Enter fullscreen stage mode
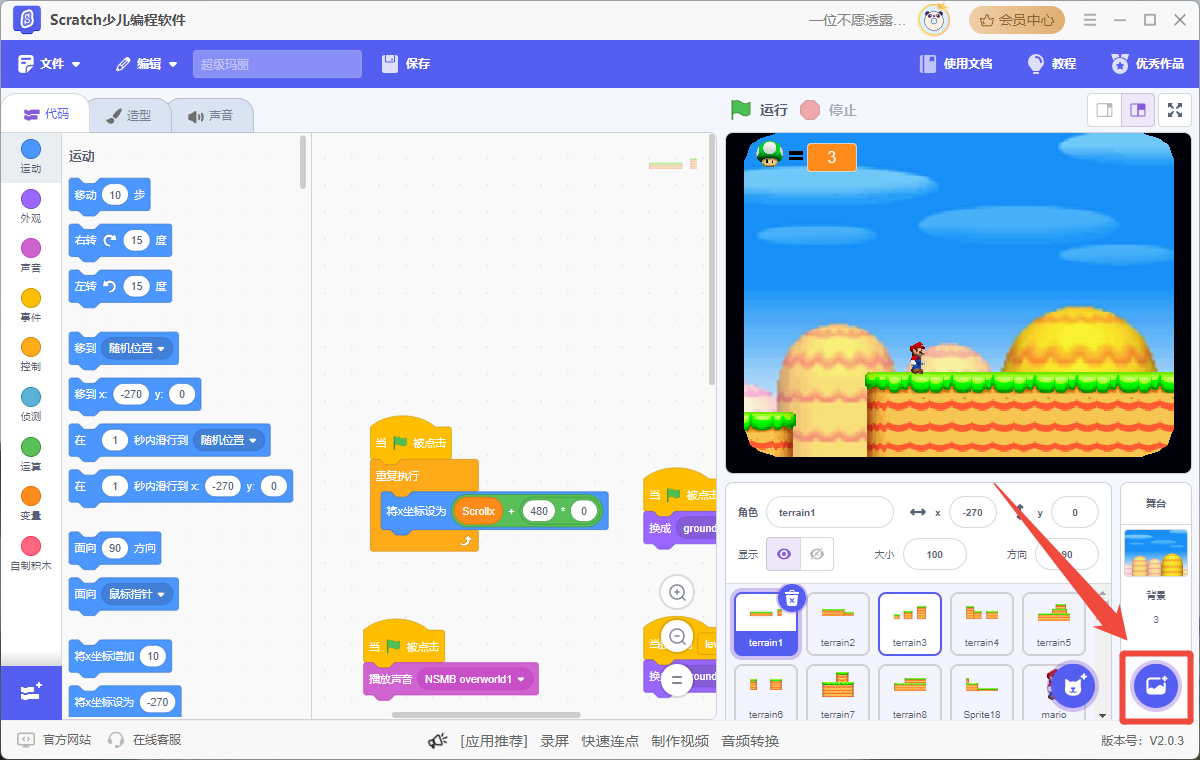1200x760 pixels. (x=1175, y=110)
